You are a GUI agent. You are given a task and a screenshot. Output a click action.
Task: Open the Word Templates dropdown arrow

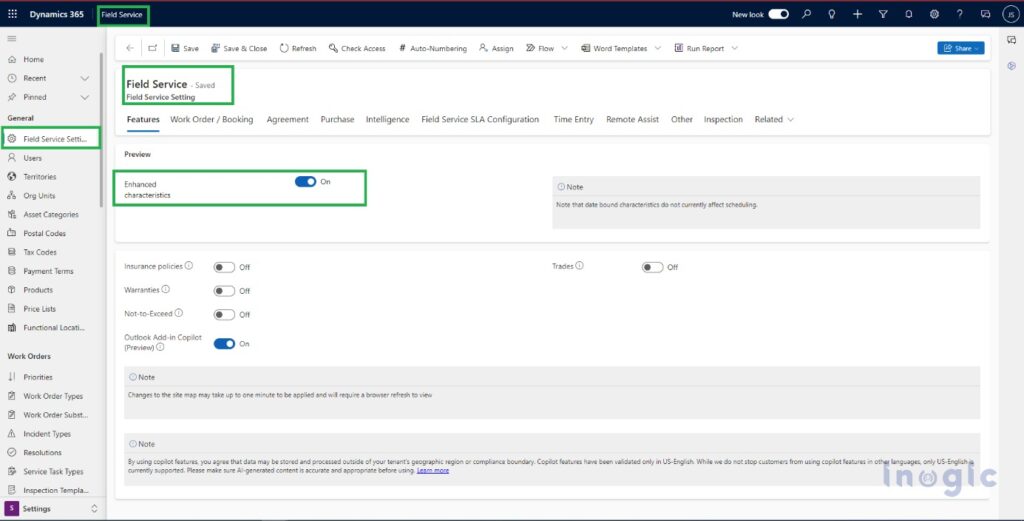658,48
